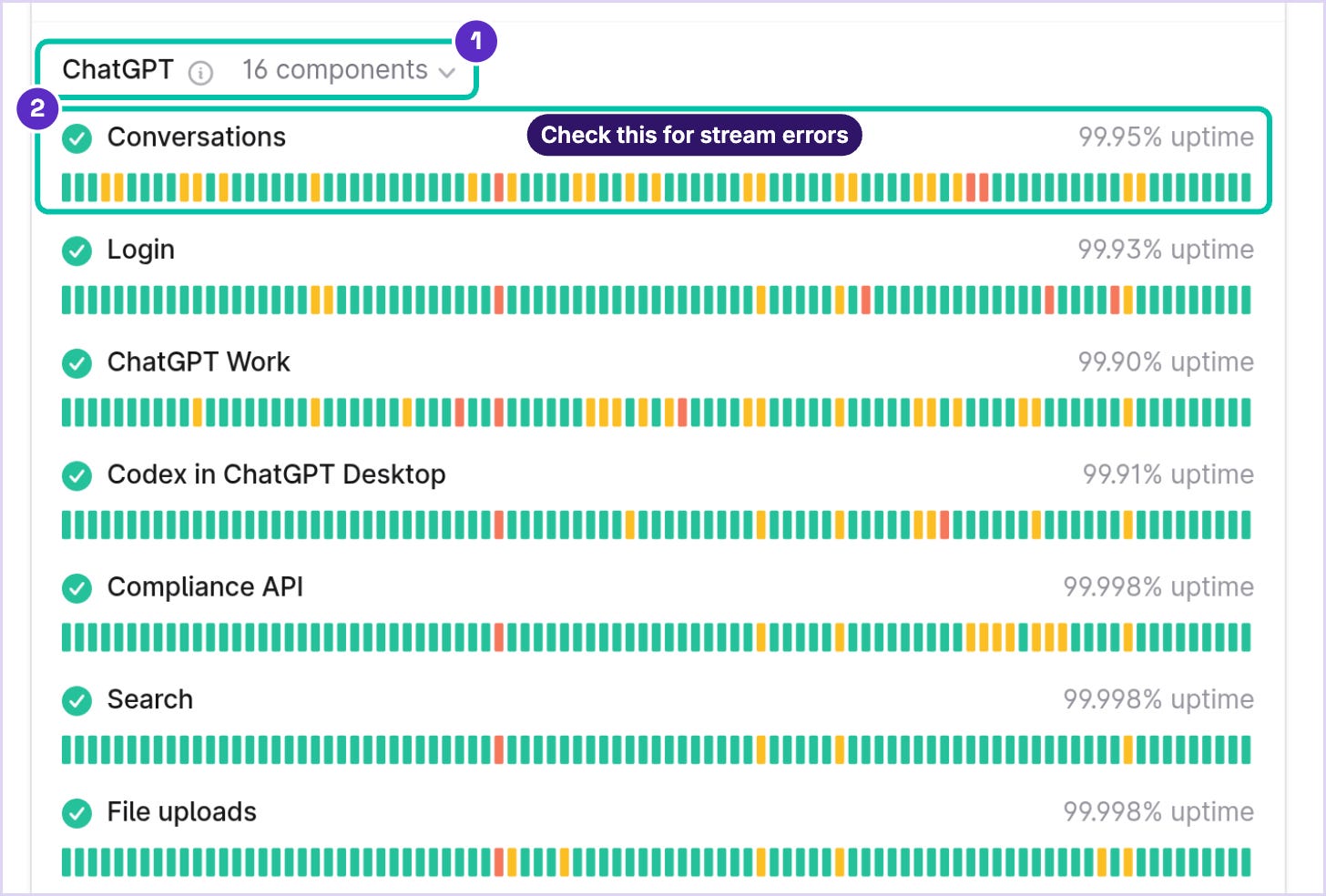1326x896 pixels.
Task: Click the Conversations uptime history bar
Action: 657,188
